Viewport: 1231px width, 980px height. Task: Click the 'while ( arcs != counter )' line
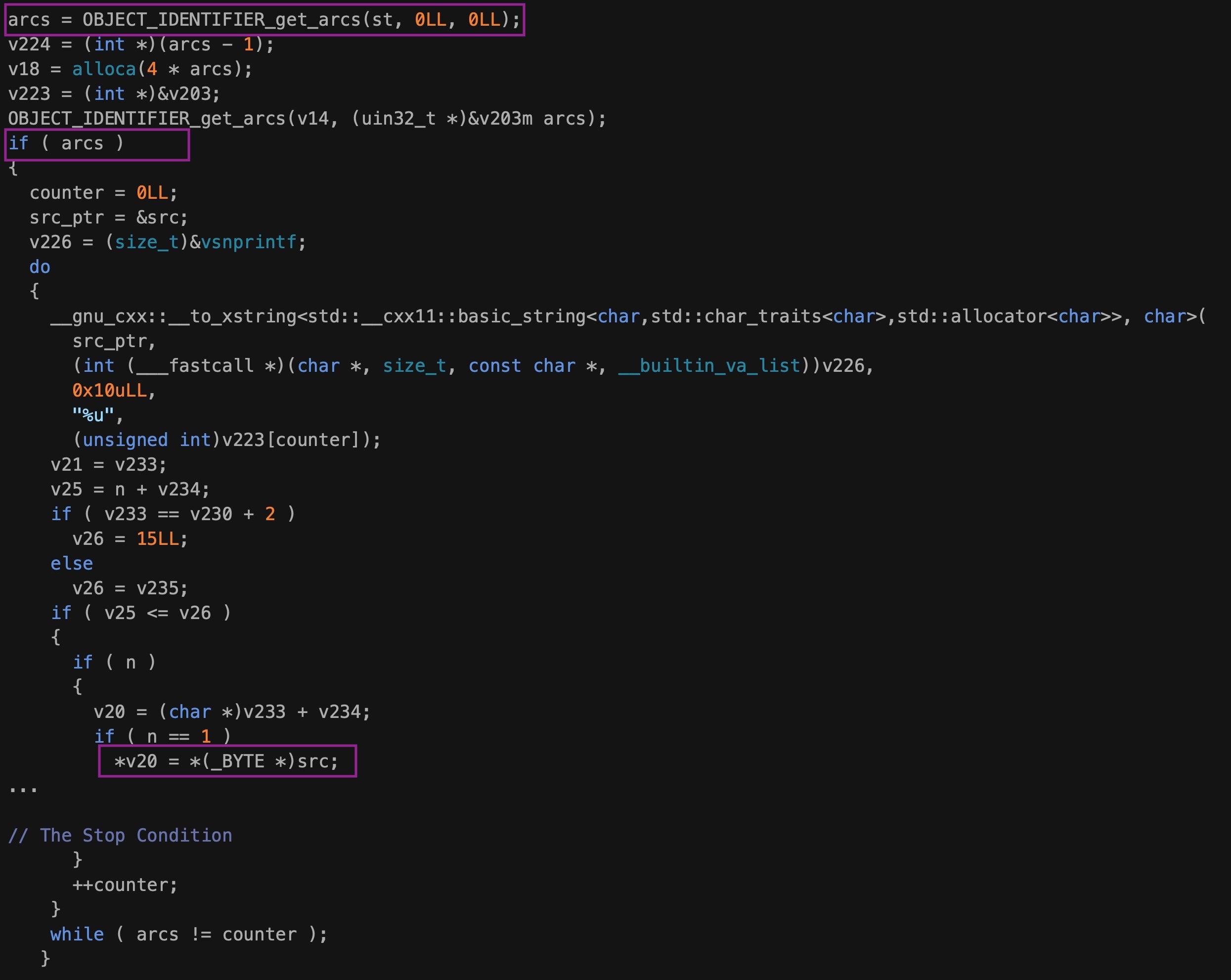coord(188,935)
